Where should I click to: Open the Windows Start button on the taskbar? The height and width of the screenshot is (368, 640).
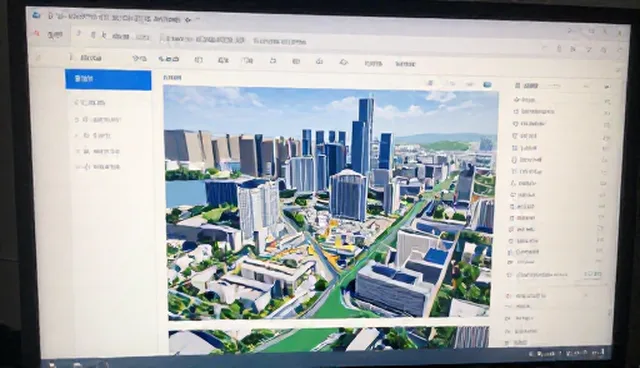click(52, 364)
